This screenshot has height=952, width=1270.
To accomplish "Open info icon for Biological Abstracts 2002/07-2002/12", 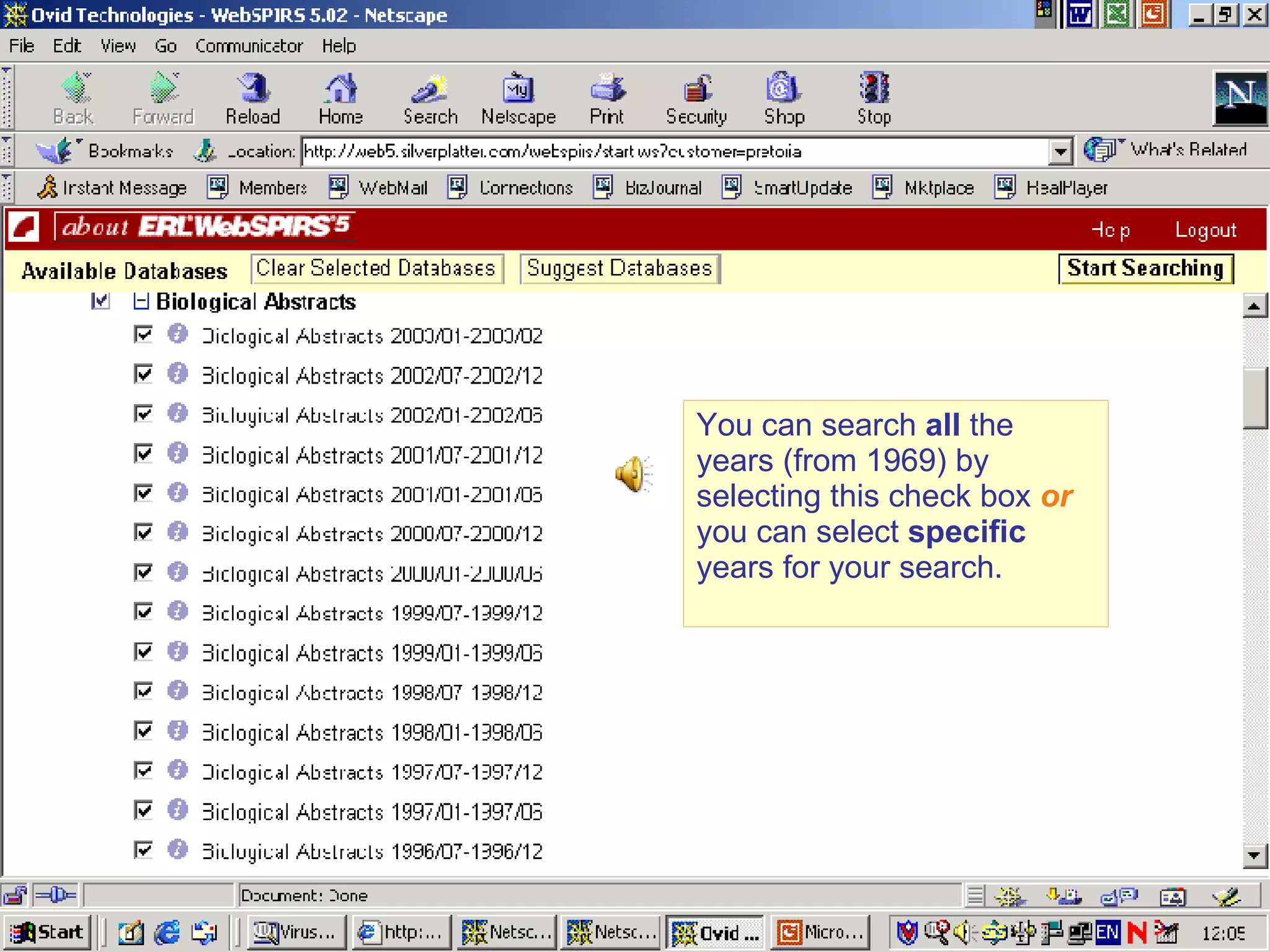I will [177, 374].
